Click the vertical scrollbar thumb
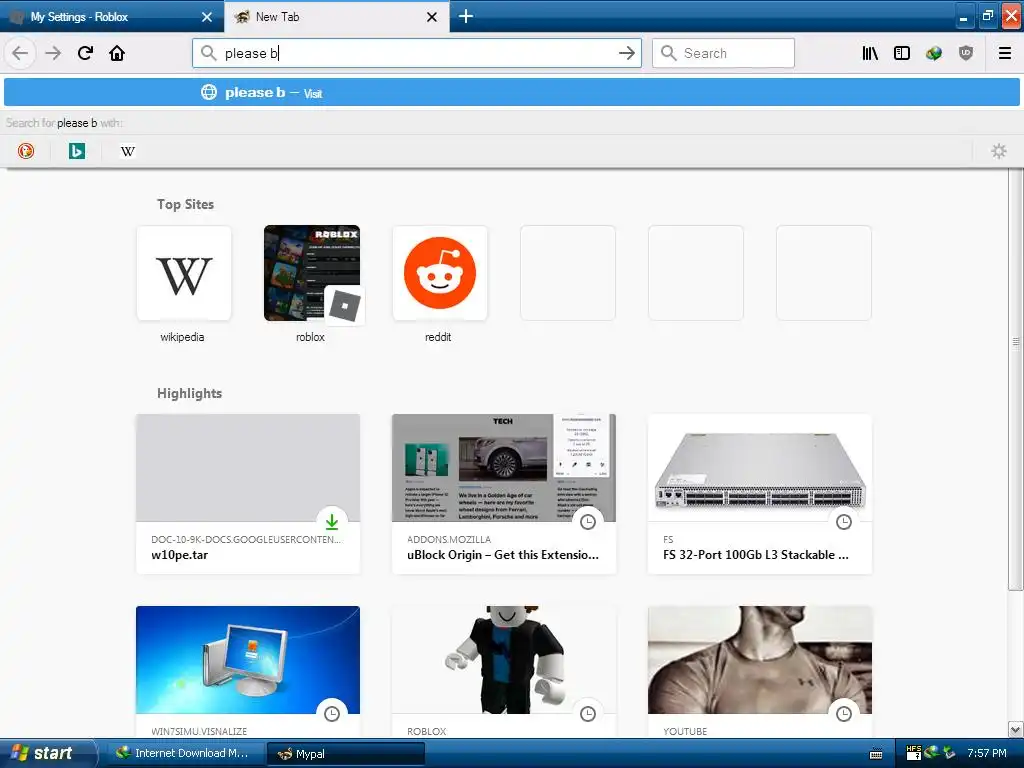 (x=1016, y=379)
